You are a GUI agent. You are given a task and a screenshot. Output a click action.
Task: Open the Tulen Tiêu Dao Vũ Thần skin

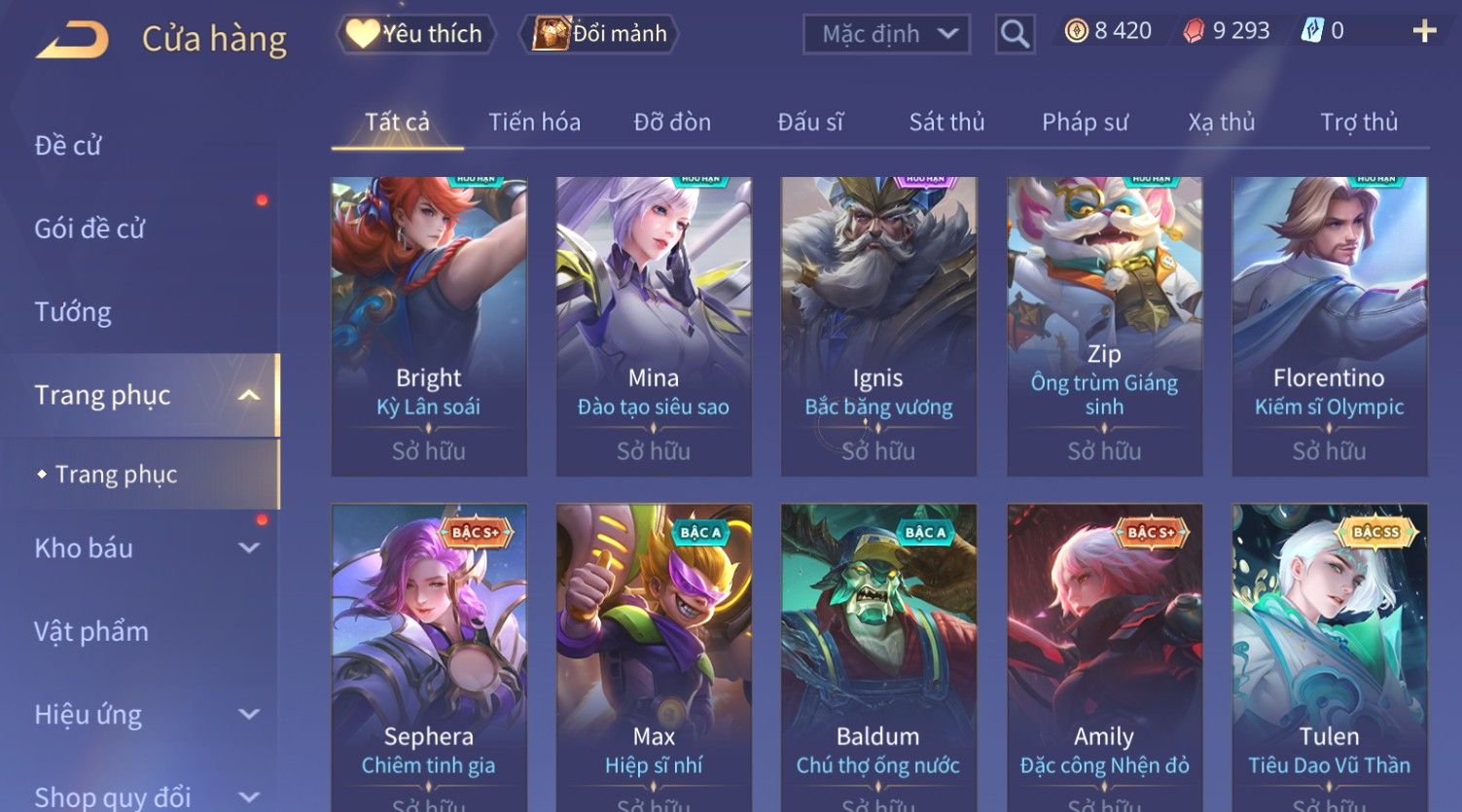pos(1329,657)
